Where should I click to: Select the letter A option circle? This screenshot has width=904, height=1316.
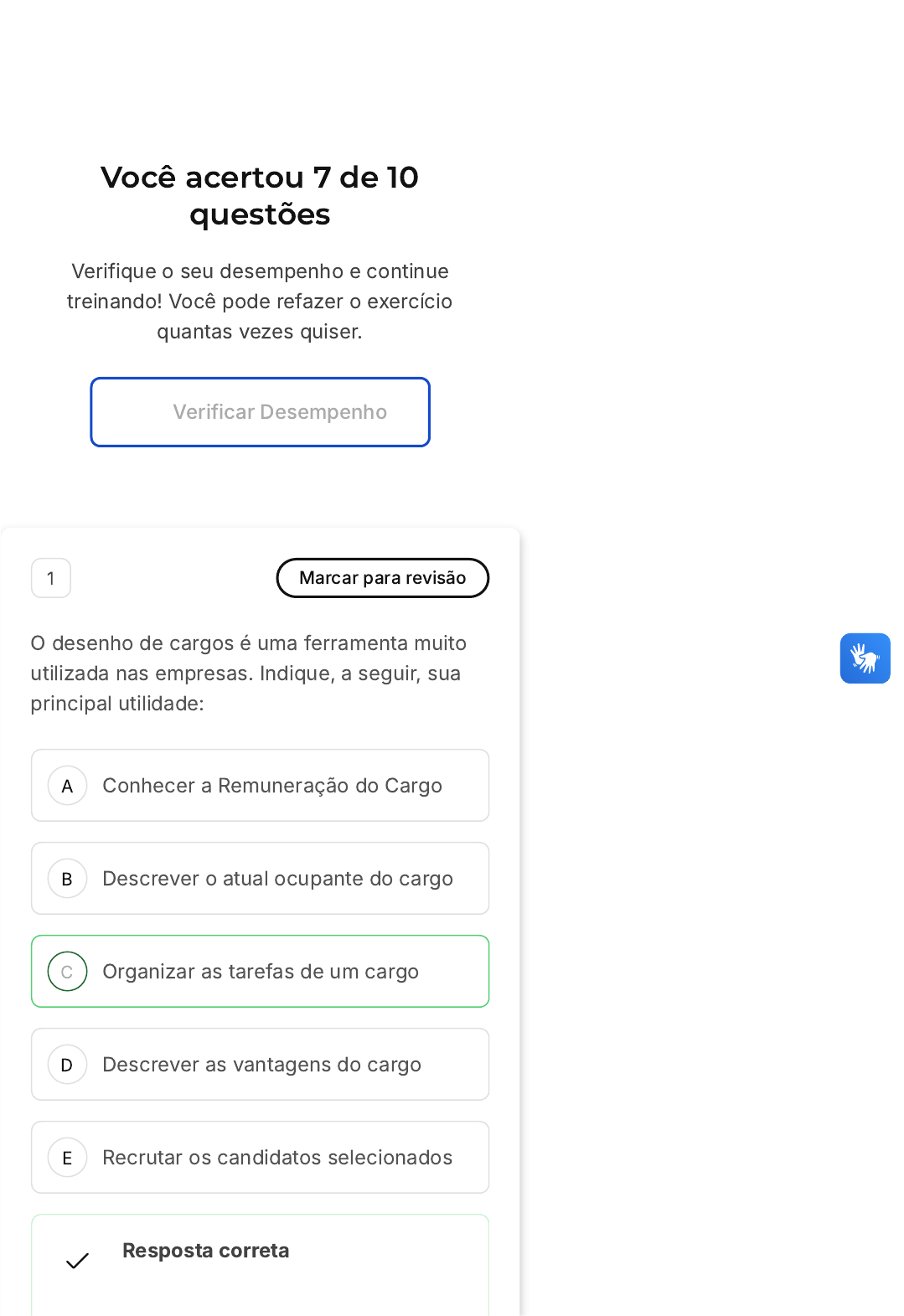68,786
